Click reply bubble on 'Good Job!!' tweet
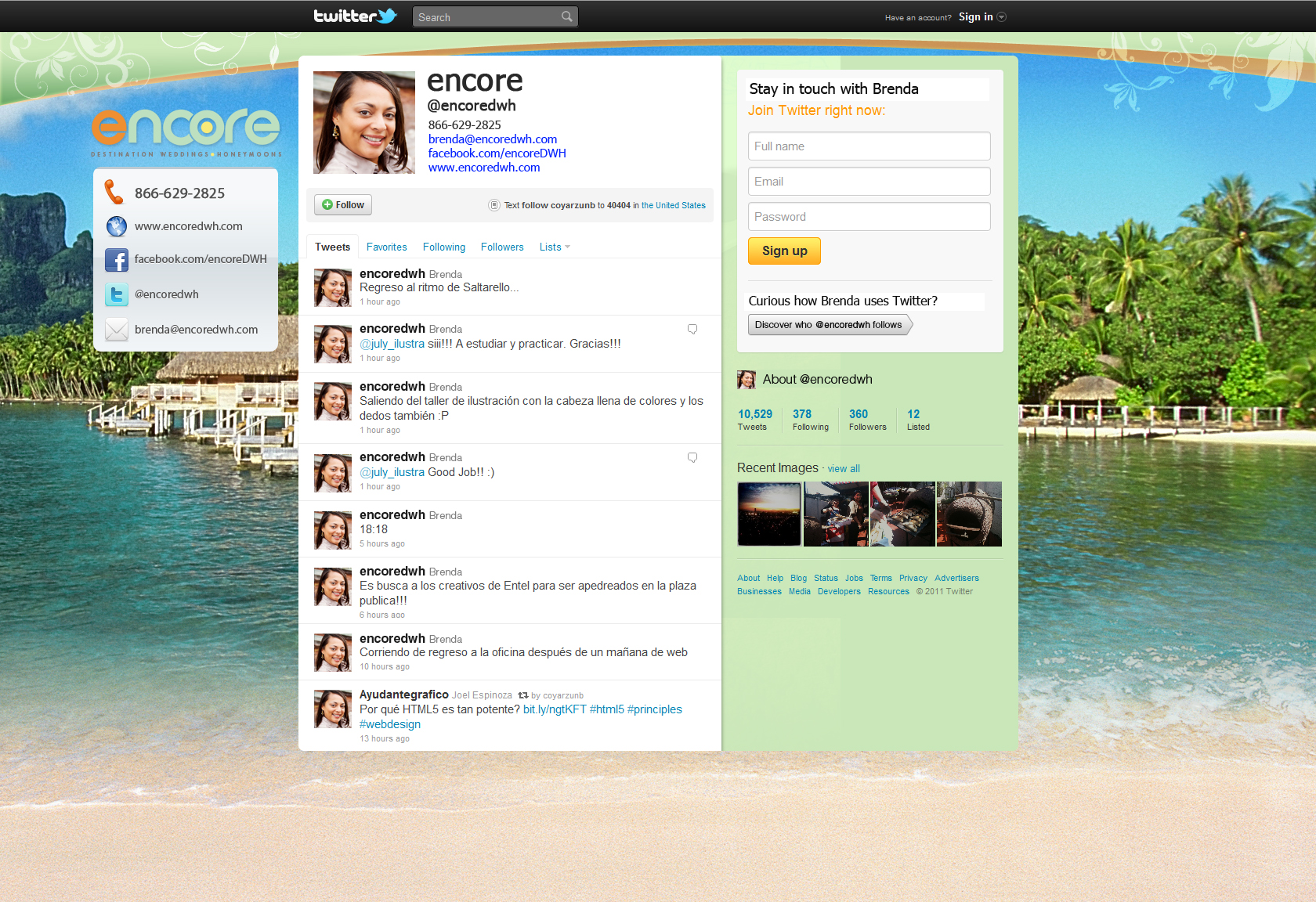The height and width of the screenshot is (902, 1316). (692, 458)
